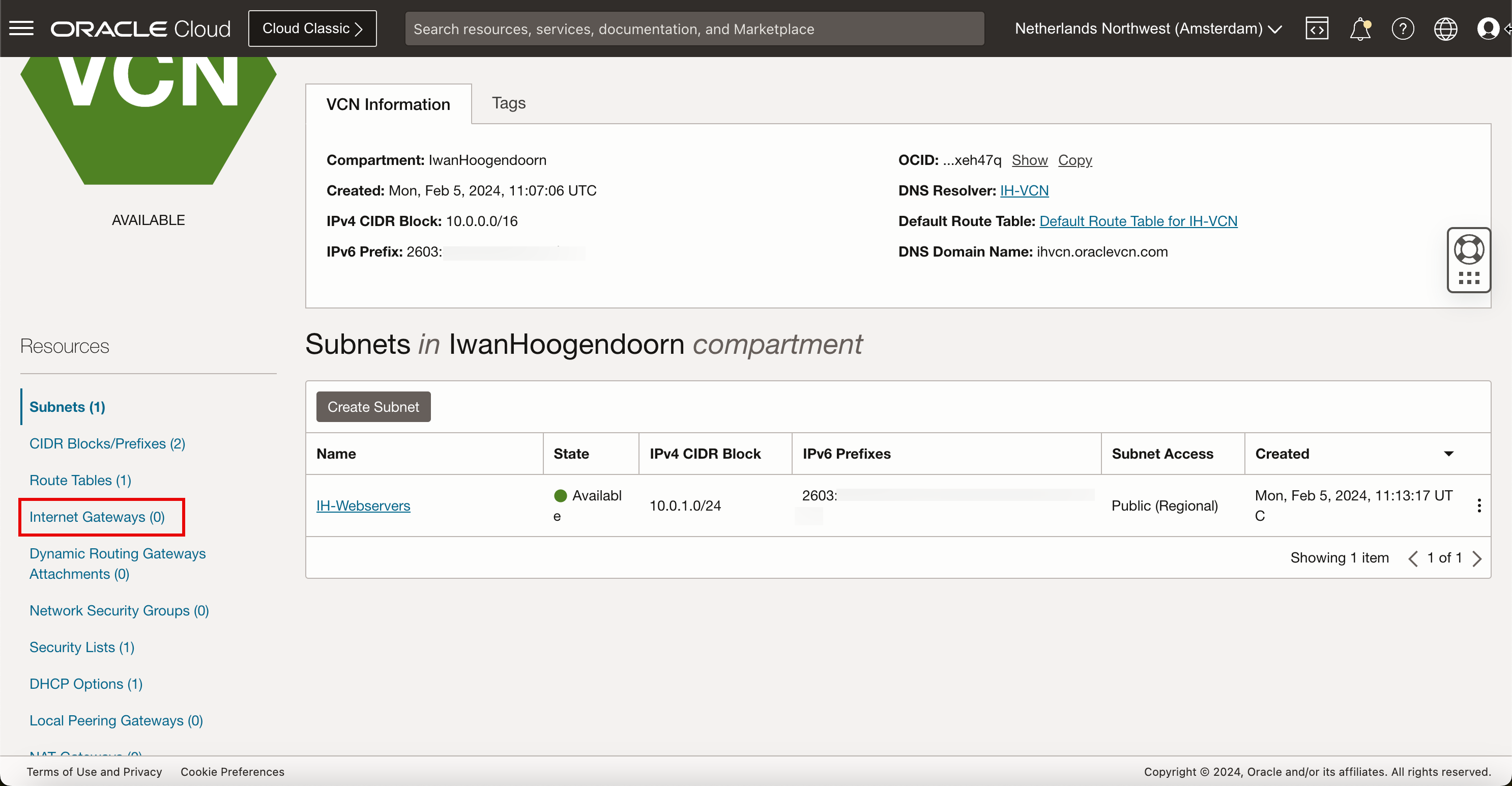Open the hamburger navigation menu
The height and width of the screenshot is (786, 1512).
pyautogui.click(x=22, y=28)
